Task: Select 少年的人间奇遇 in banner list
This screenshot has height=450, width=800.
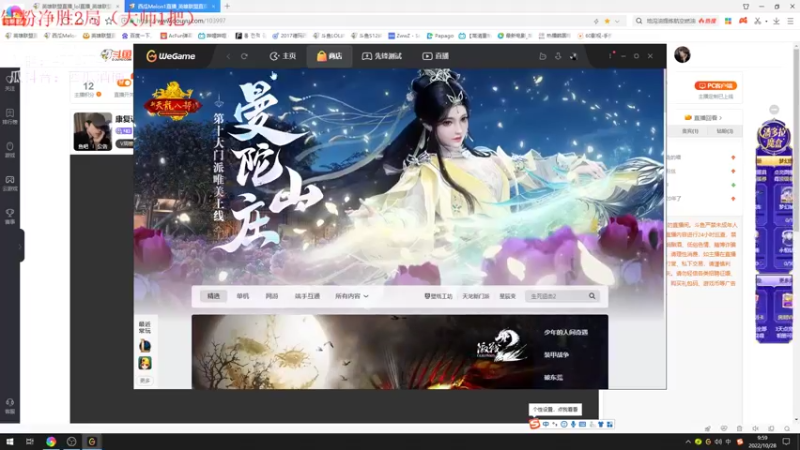Action: point(566,332)
